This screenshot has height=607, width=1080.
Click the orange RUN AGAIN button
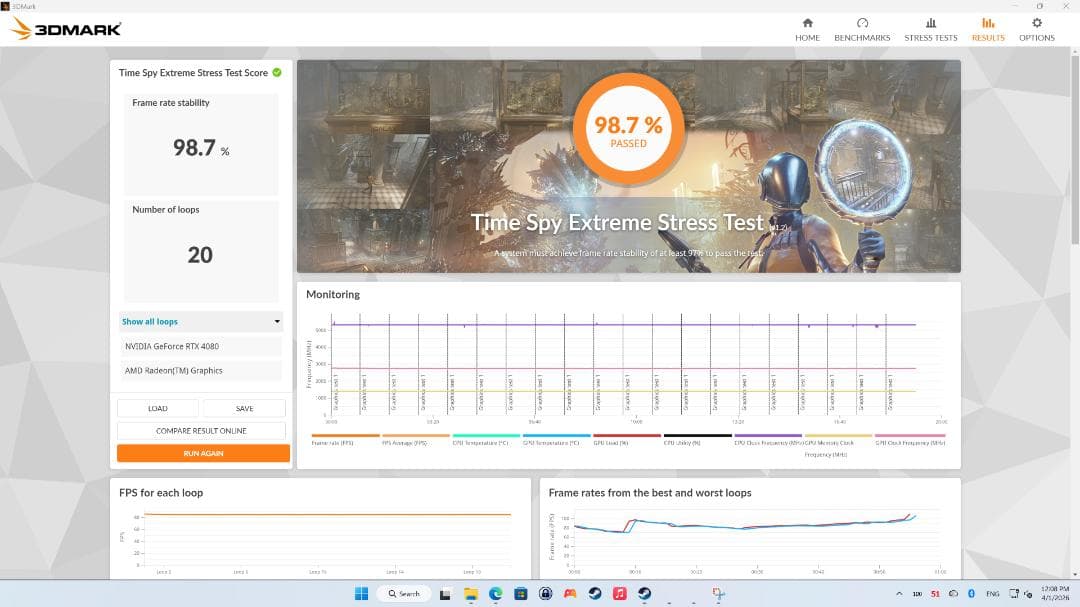[x=203, y=453]
